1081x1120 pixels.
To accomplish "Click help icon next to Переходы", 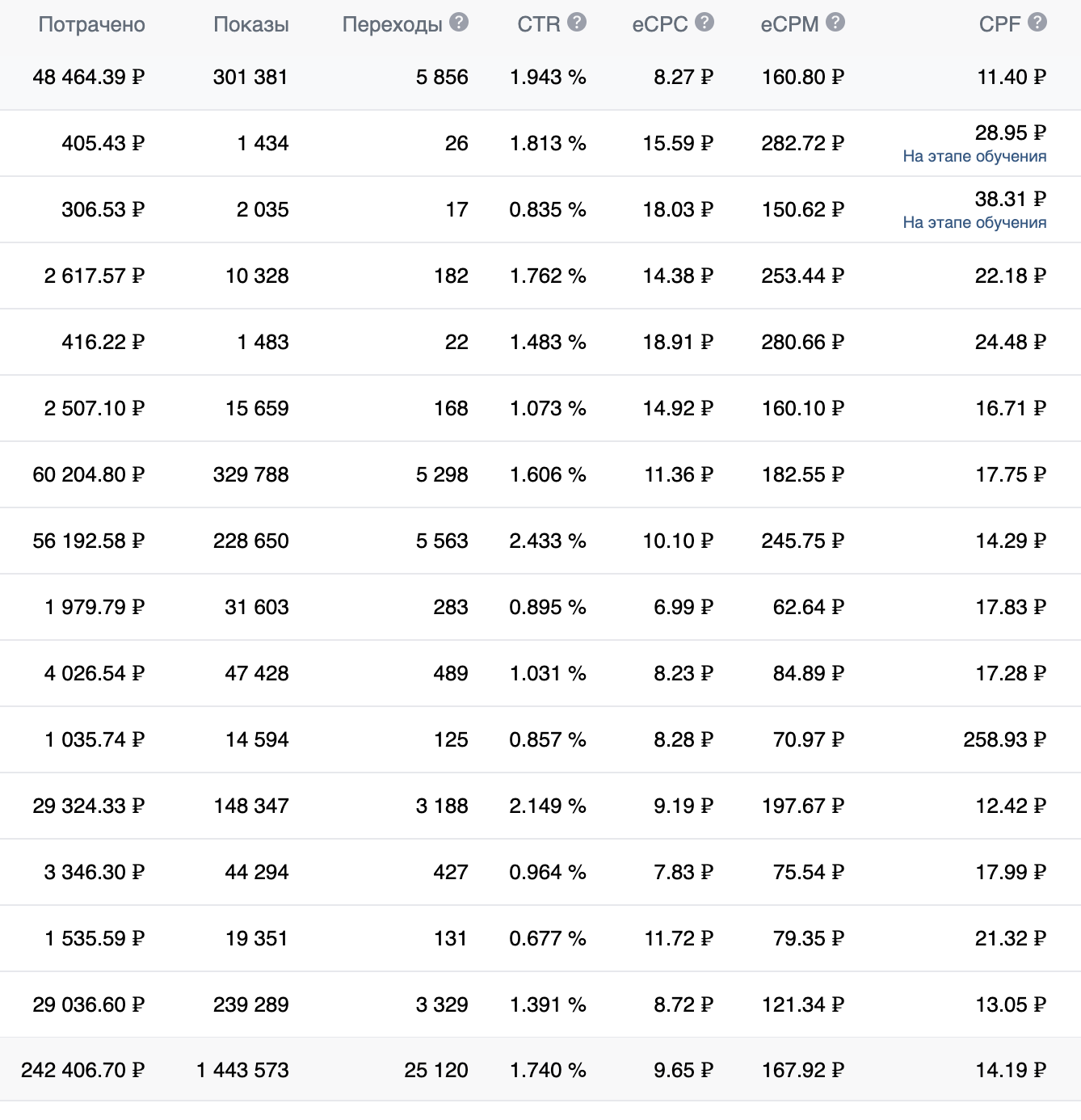I will [x=459, y=23].
